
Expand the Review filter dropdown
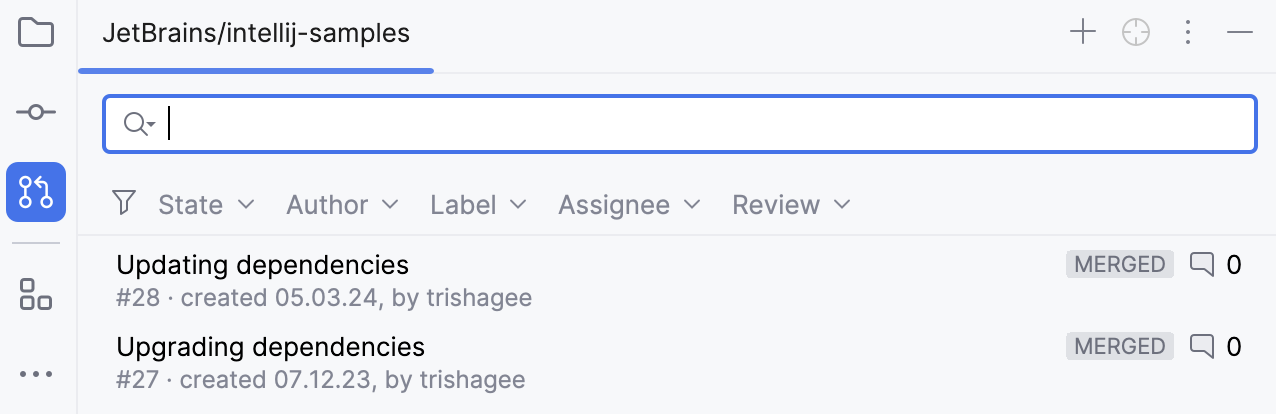pyautogui.click(x=791, y=205)
